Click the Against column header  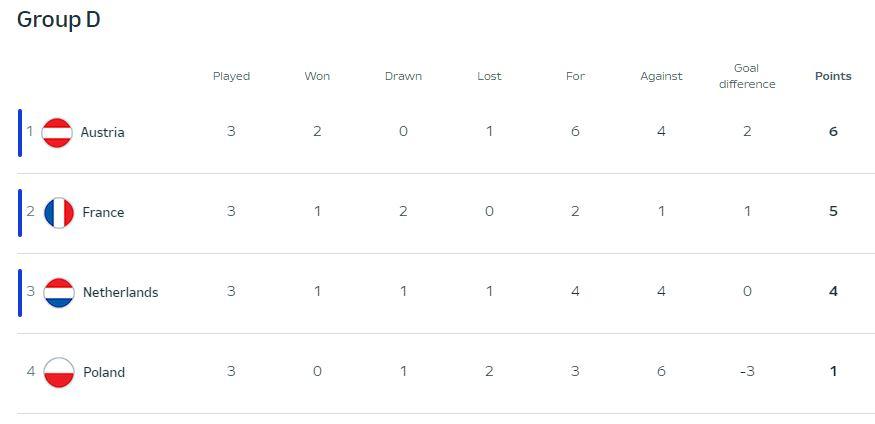click(661, 76)
